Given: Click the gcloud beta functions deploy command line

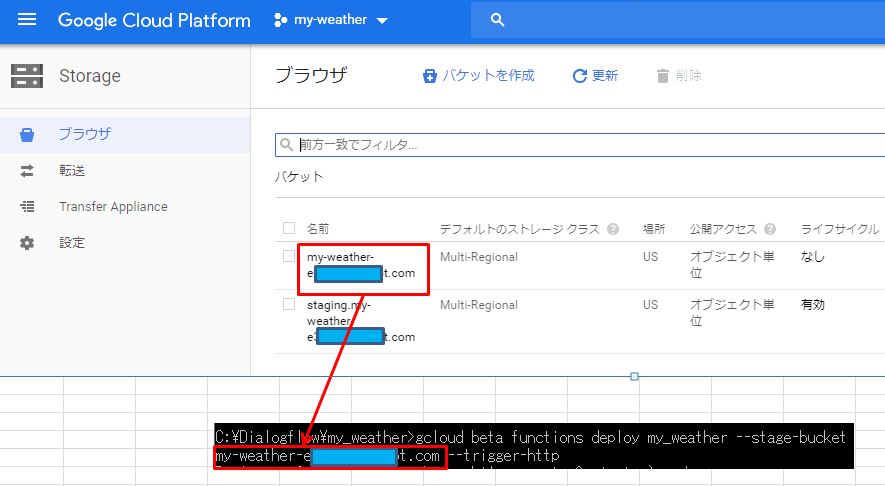Looking at the screenshot, I should tap(630, 437).
